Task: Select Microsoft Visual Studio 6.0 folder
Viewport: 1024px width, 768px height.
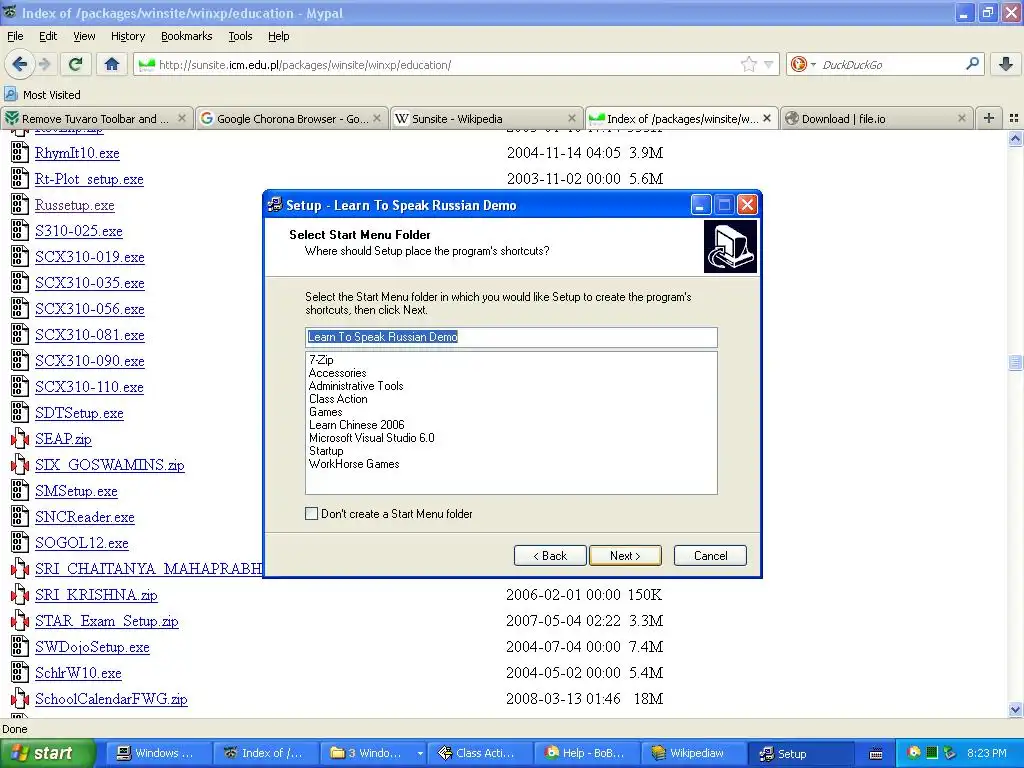Action: click(372, 438)
